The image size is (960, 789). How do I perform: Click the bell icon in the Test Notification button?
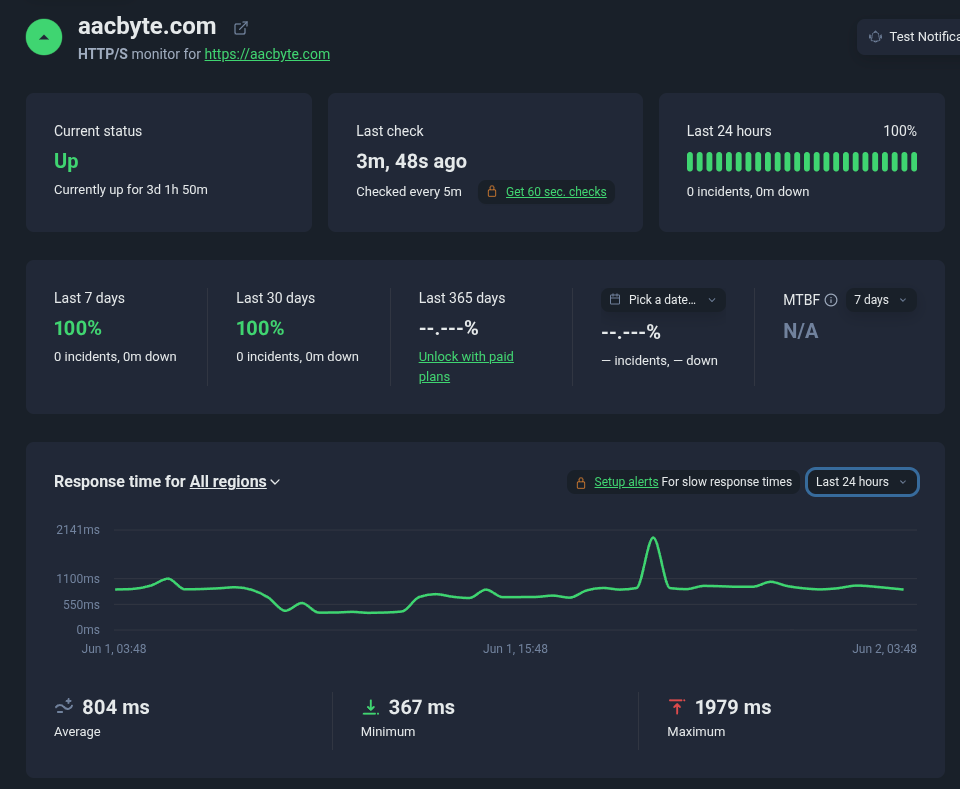[x=876, y=37]
